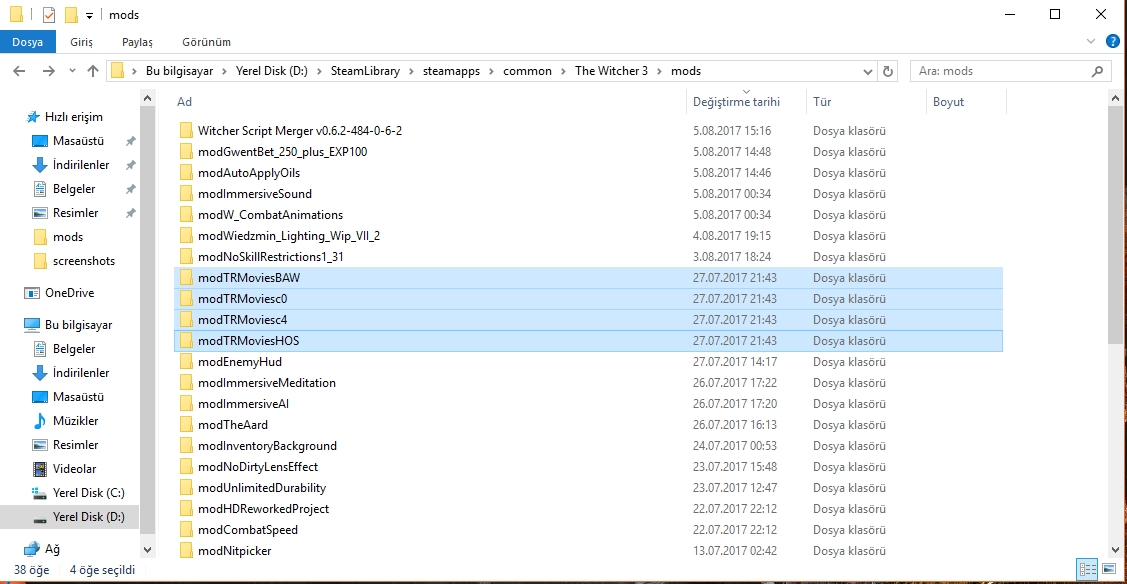Select the modCombatSpeed folder icon
Screen dimensions: 1127x584
(186, 529)
